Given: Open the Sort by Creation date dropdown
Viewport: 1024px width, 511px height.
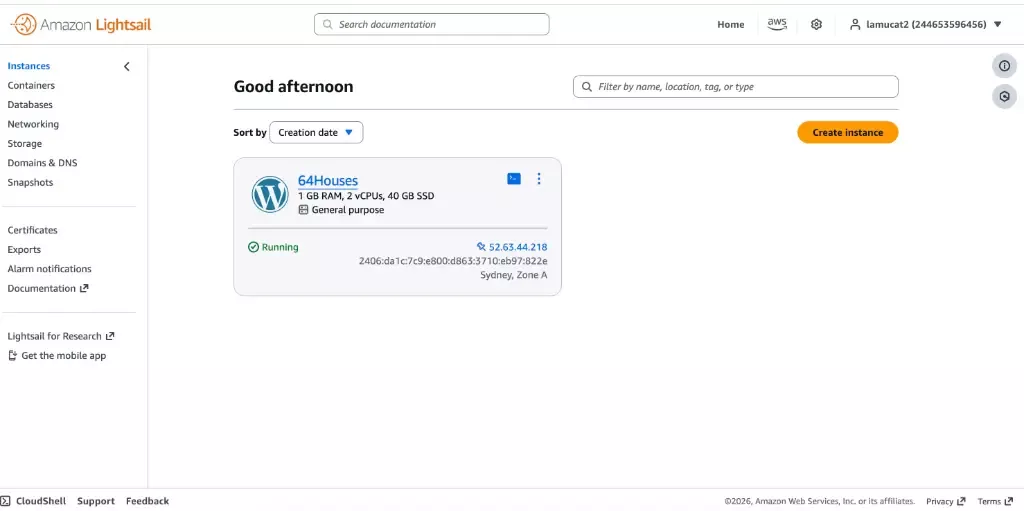Looking at the screenshot, I should (316, 133).
